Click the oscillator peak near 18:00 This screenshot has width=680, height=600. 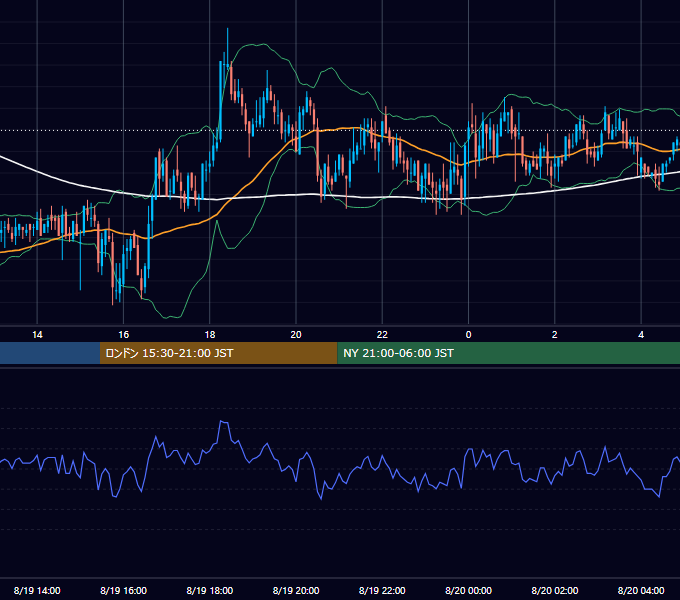tap(223, 422)
